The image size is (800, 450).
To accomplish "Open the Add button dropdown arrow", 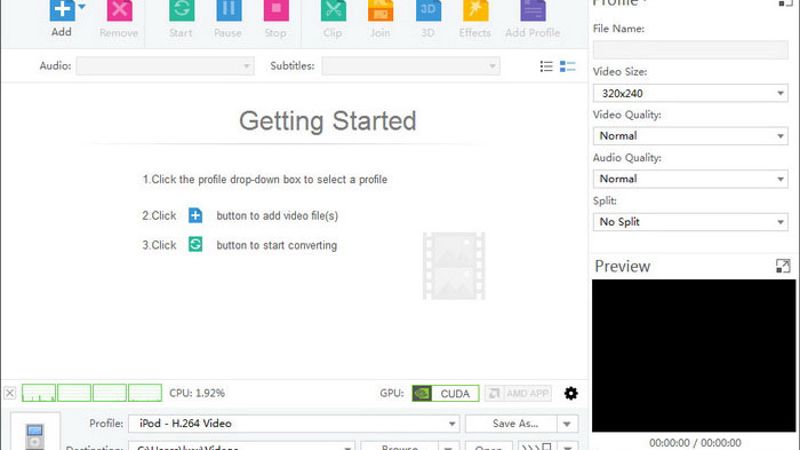I will (x=82, y=7).
